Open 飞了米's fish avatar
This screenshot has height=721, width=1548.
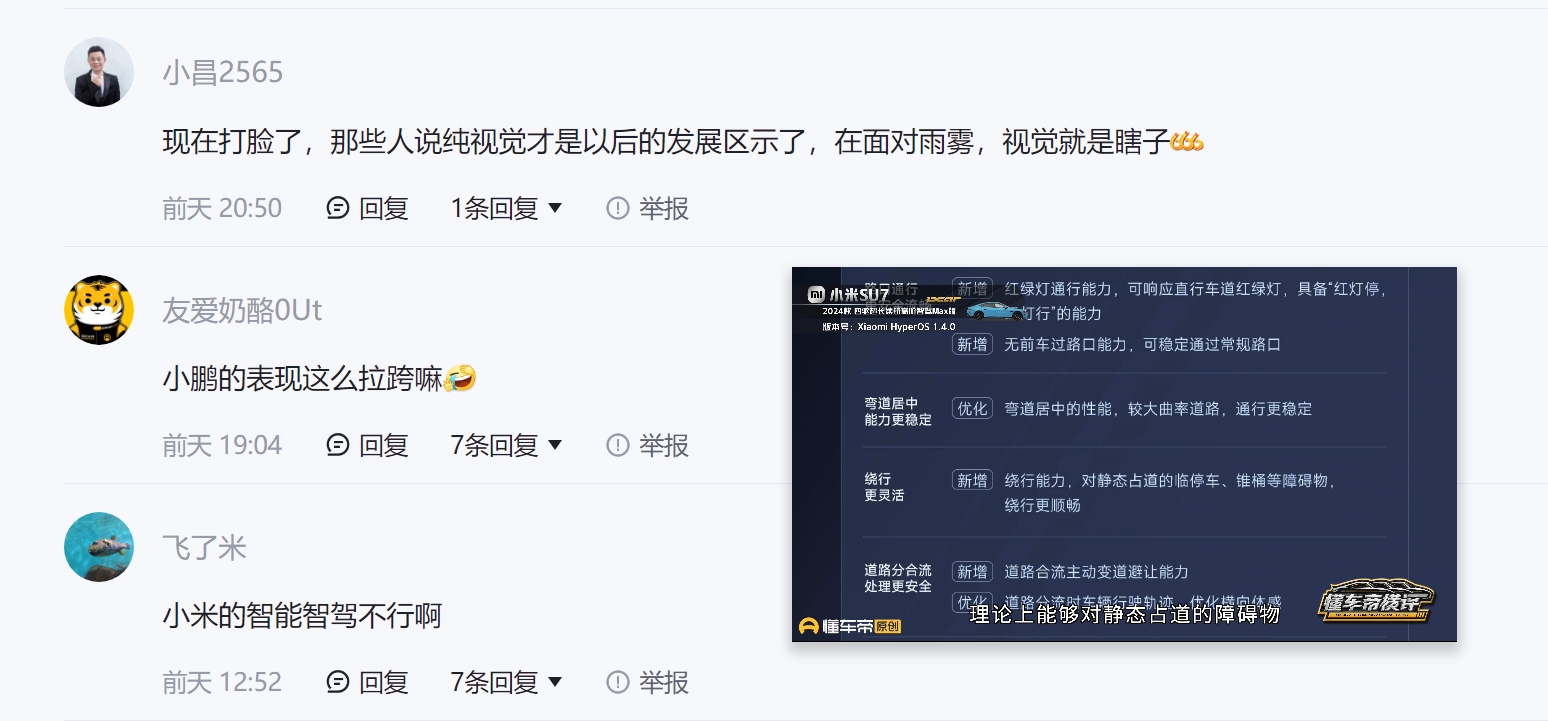(x=99, y=547)
